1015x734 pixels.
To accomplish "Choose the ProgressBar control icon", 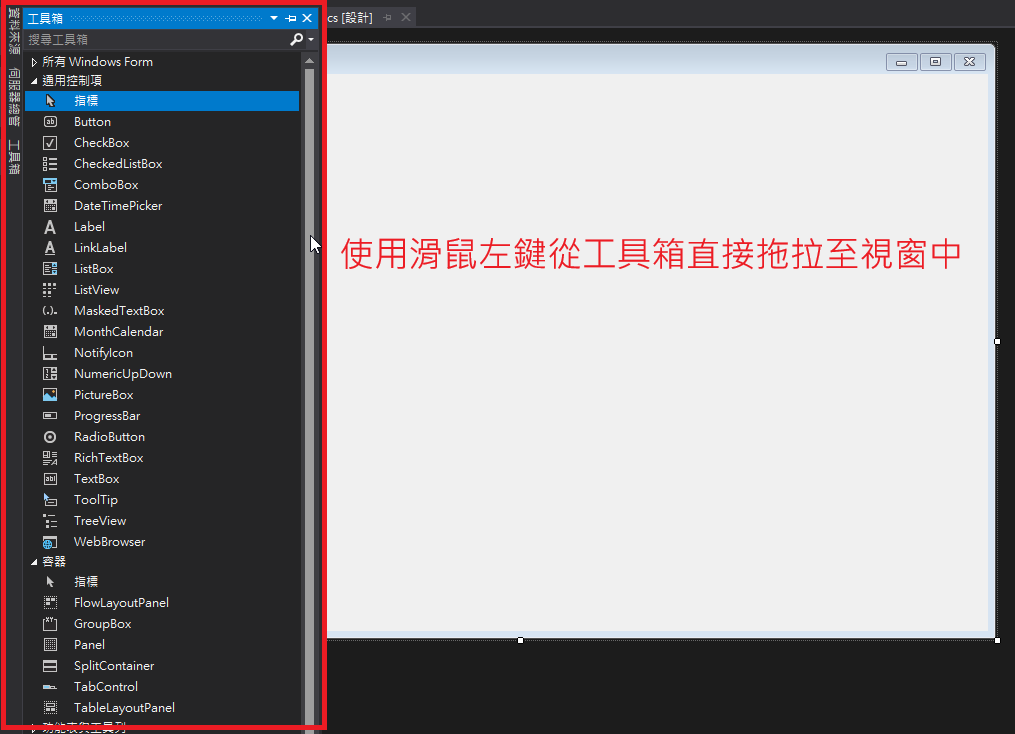I will click(50, 416).
